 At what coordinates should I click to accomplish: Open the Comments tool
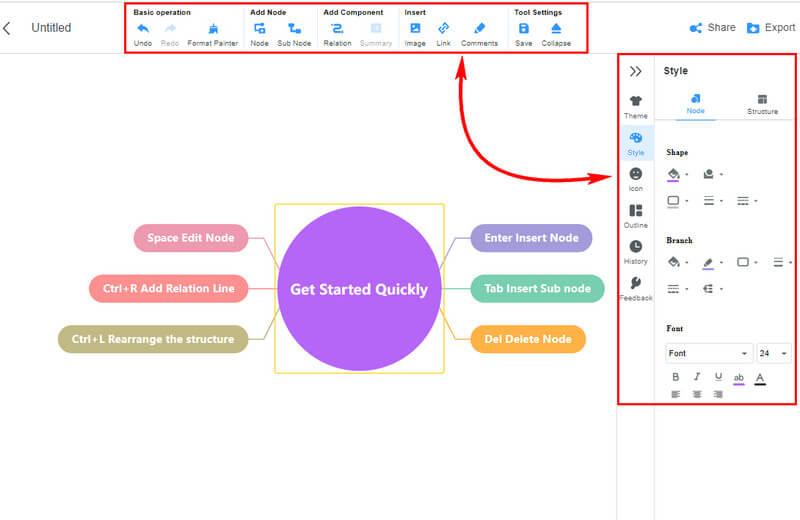pos(479,29)
